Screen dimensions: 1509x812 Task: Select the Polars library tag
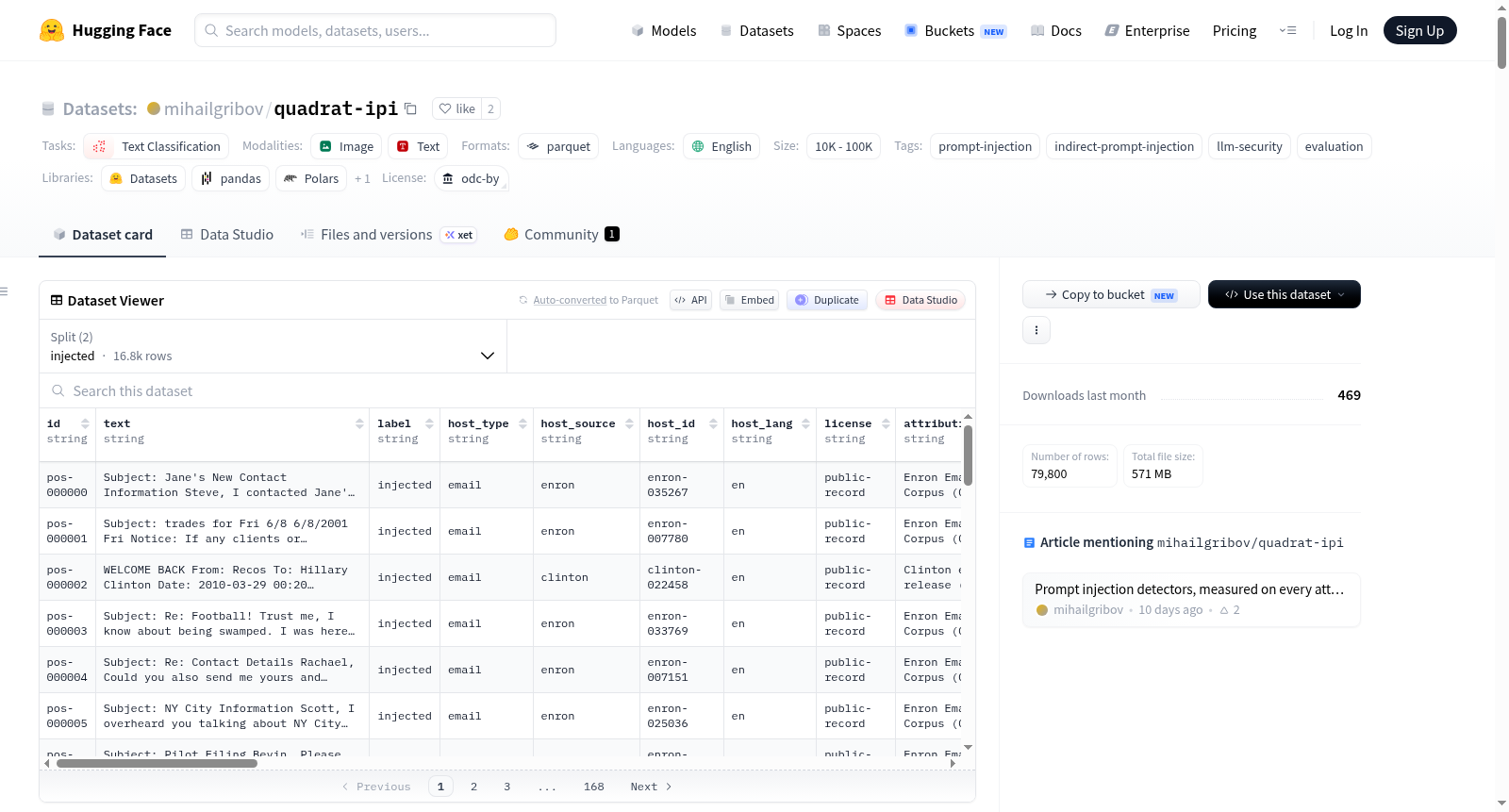click(311, 178)
